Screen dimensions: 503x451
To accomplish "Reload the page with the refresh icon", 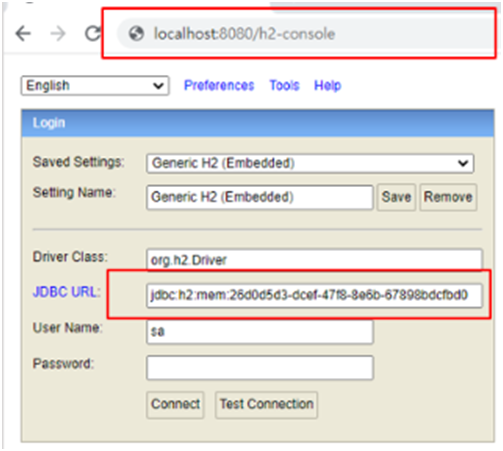I will click(92, 33).
